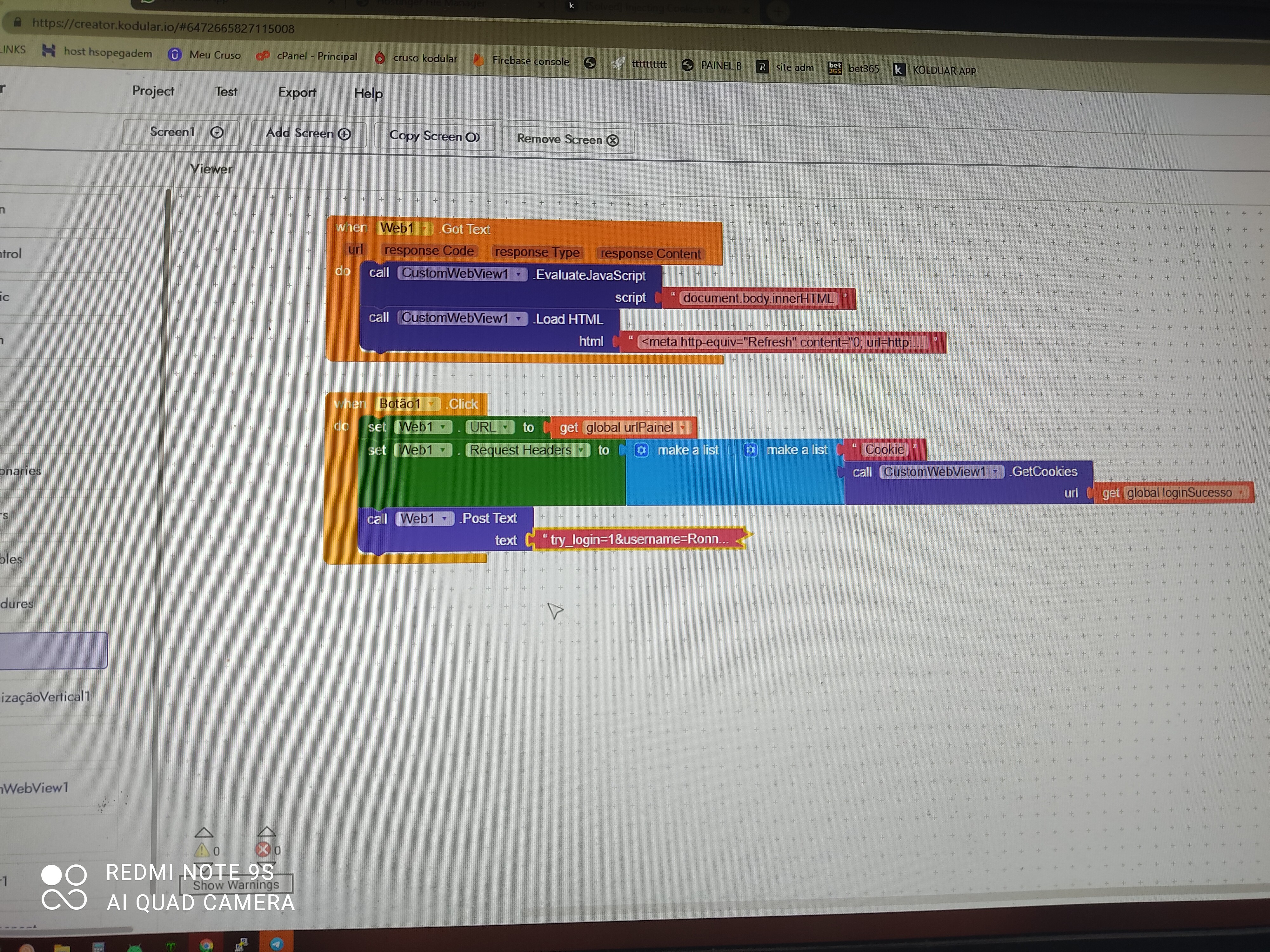This screenshot has height=952, width=1270.
Task: Click the warning triangle counter icon
Action: 202,850
